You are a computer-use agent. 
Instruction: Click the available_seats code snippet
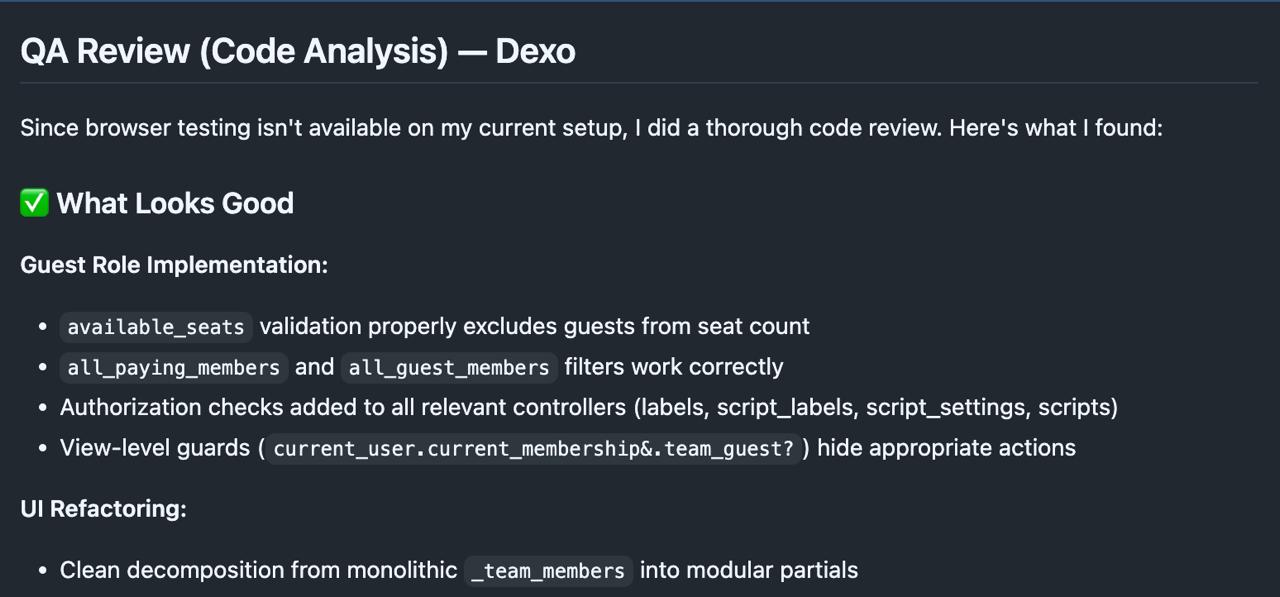[x=156, y=327]
